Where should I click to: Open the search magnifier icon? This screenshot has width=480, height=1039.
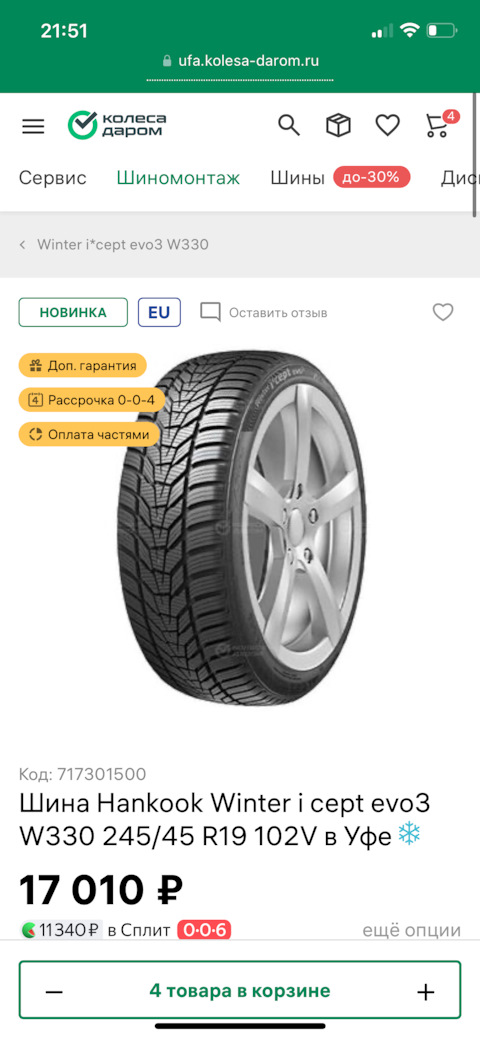click(x=288, y=125)
